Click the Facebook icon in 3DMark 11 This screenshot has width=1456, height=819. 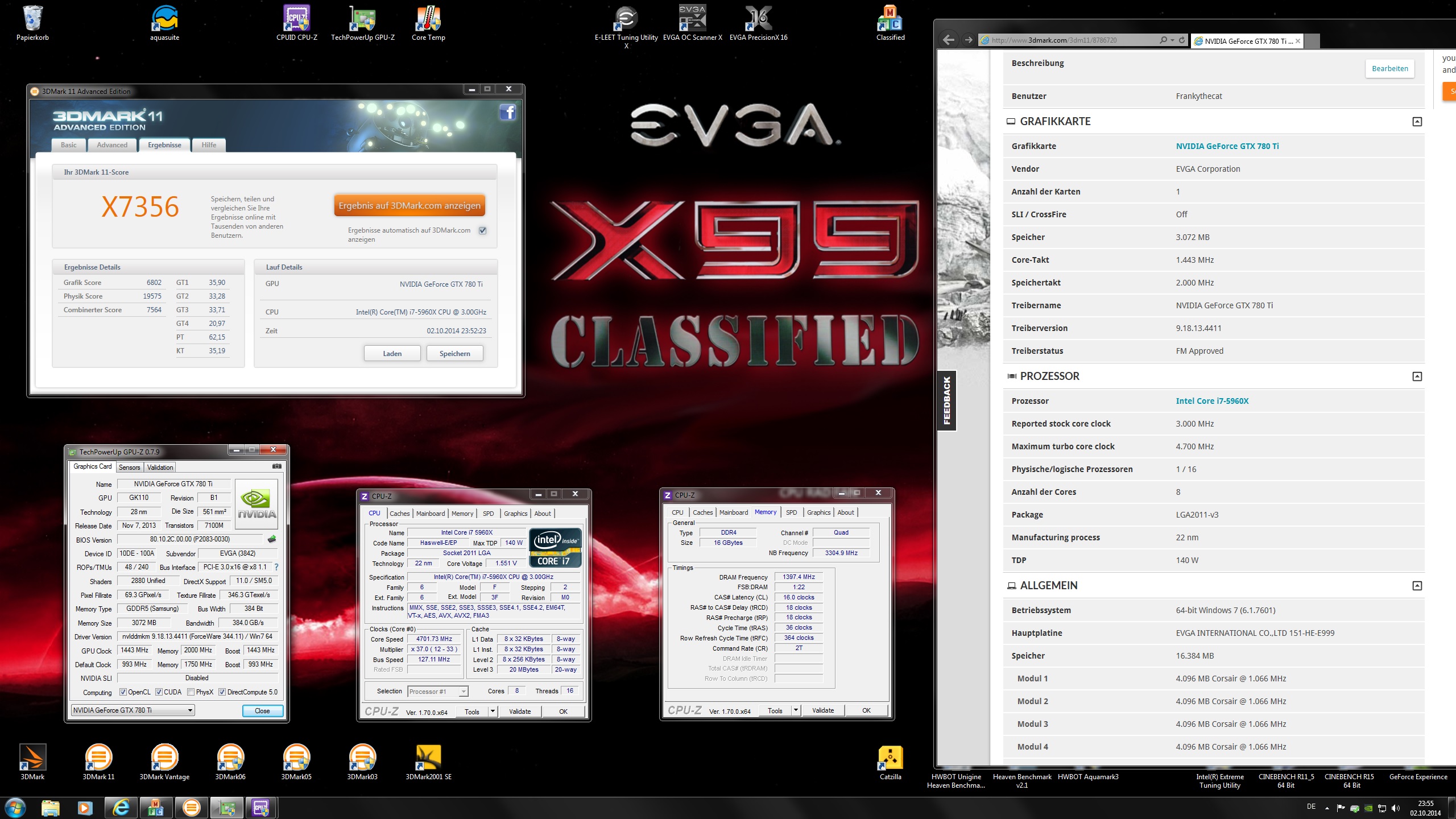(507, 112)
